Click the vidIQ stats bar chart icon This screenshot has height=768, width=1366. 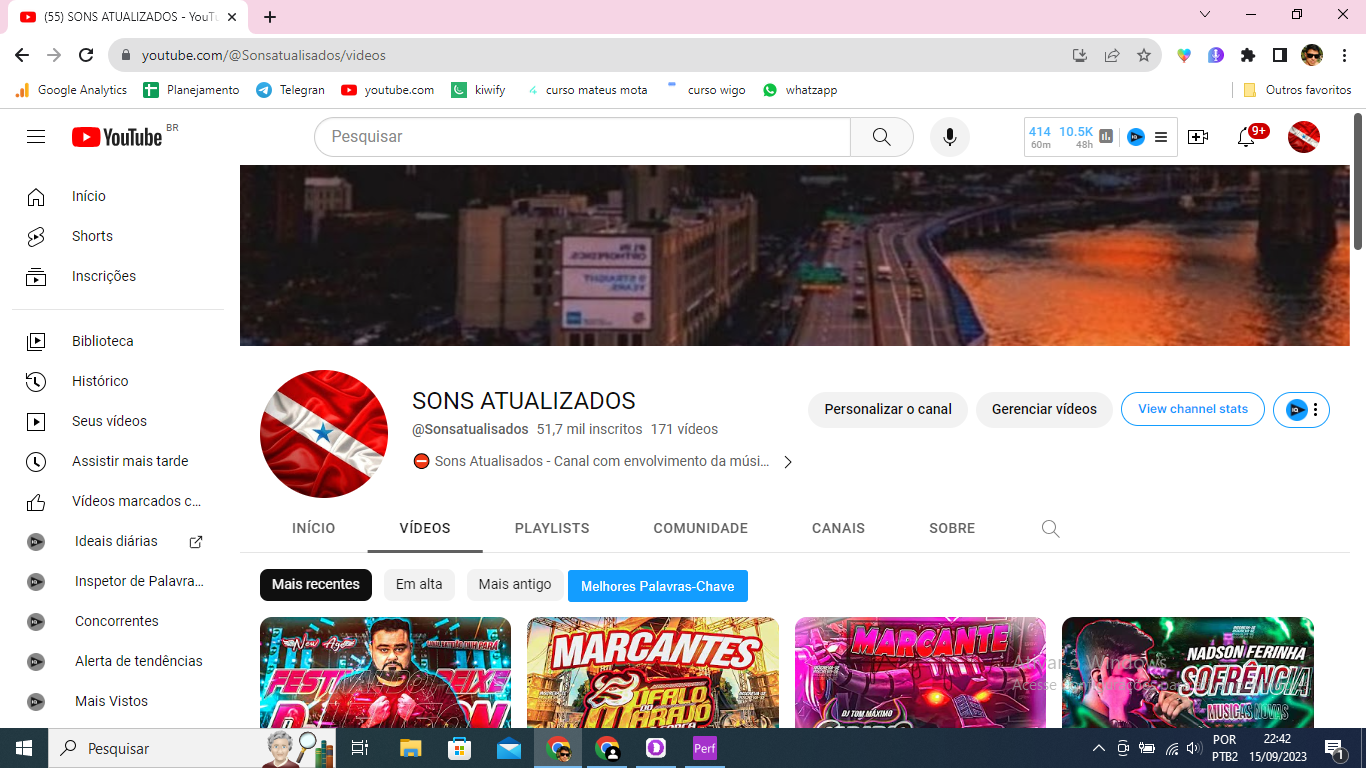pos(1106,137)
